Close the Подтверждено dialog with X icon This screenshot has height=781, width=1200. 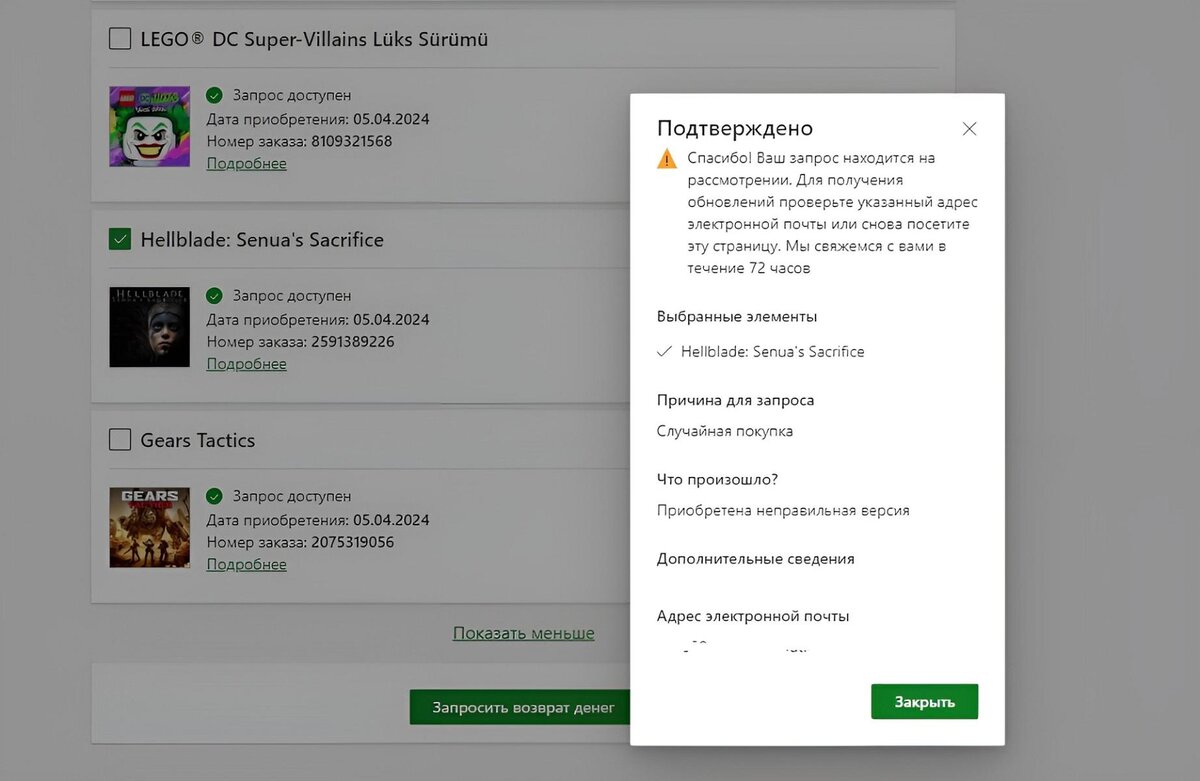click(968, 129)
